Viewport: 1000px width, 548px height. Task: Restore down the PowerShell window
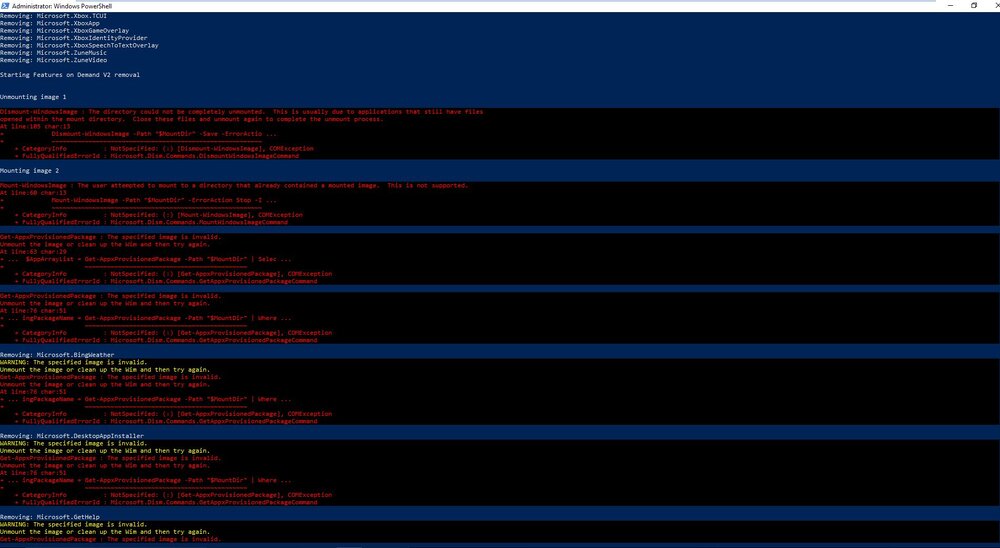pyautogui.click(x=974, y=6)
